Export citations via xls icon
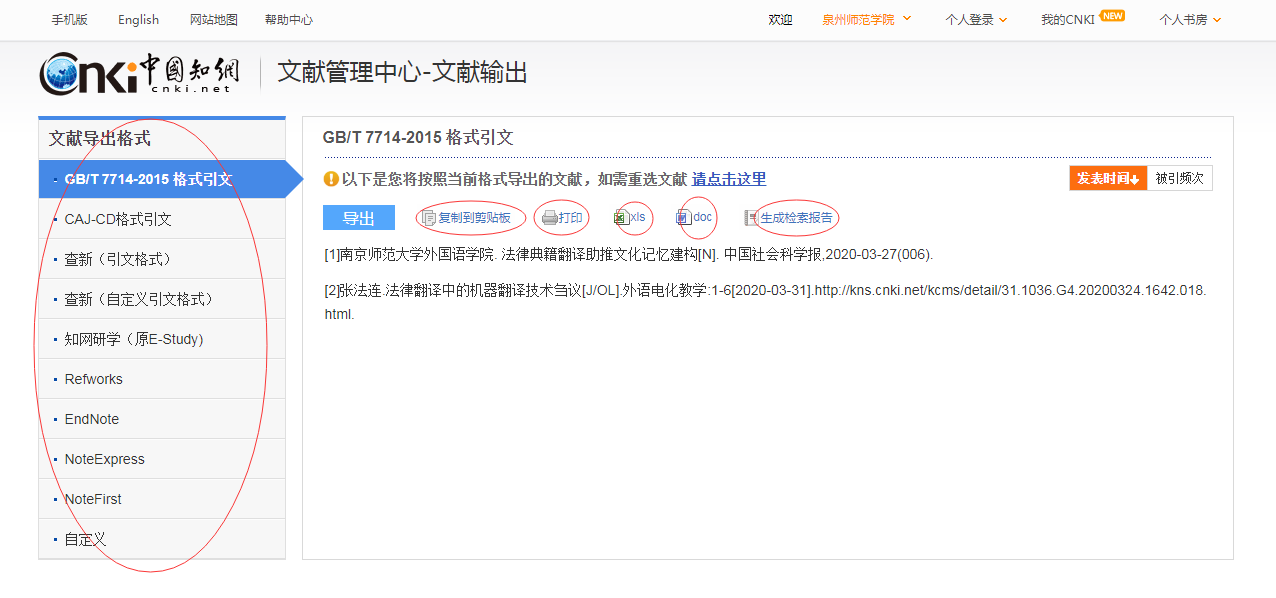This screenshot has width=1276, height=598. pyautogui.click(x=621, y=218)
